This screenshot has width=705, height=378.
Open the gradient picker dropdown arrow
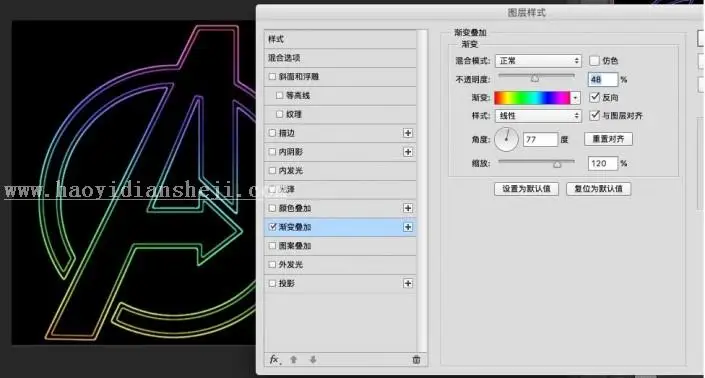click(x=575, y=98)
